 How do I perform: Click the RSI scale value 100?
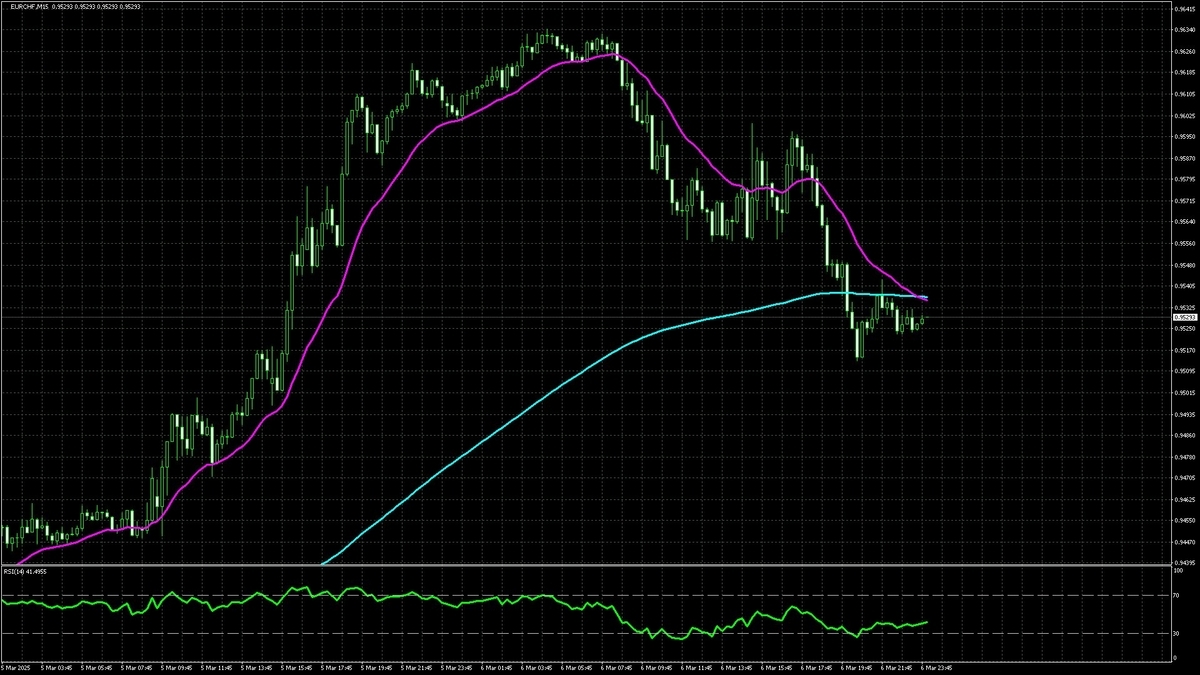[1178, 571]
